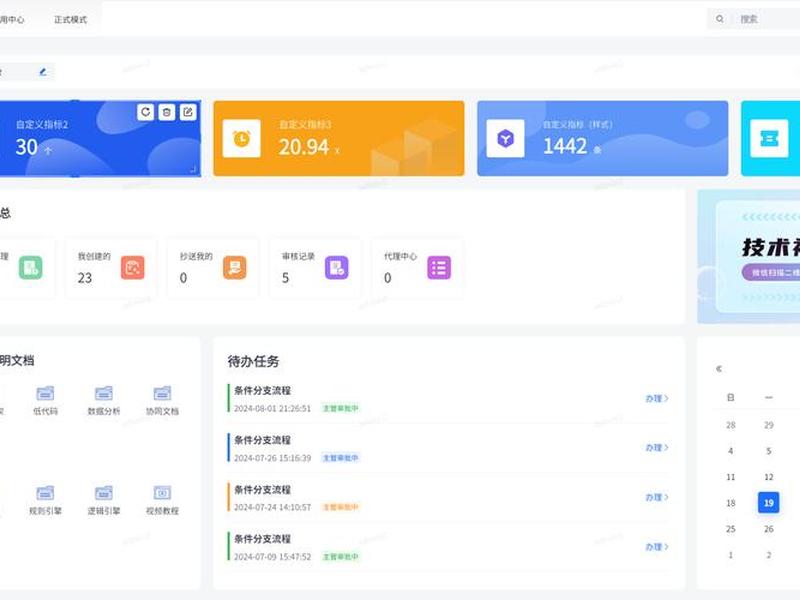800x600 pixels.
Task: Open the 低代码 document folder
Action: pos(45,401)
